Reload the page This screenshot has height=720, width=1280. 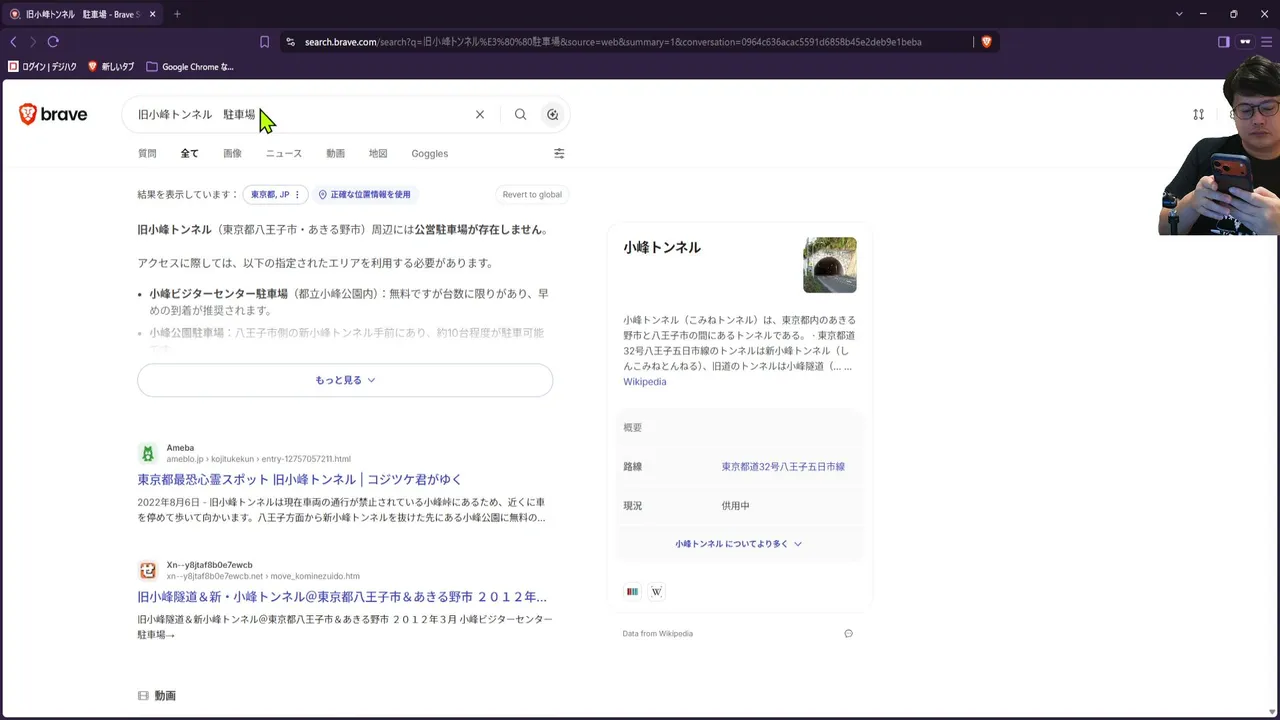coord(53,42)
